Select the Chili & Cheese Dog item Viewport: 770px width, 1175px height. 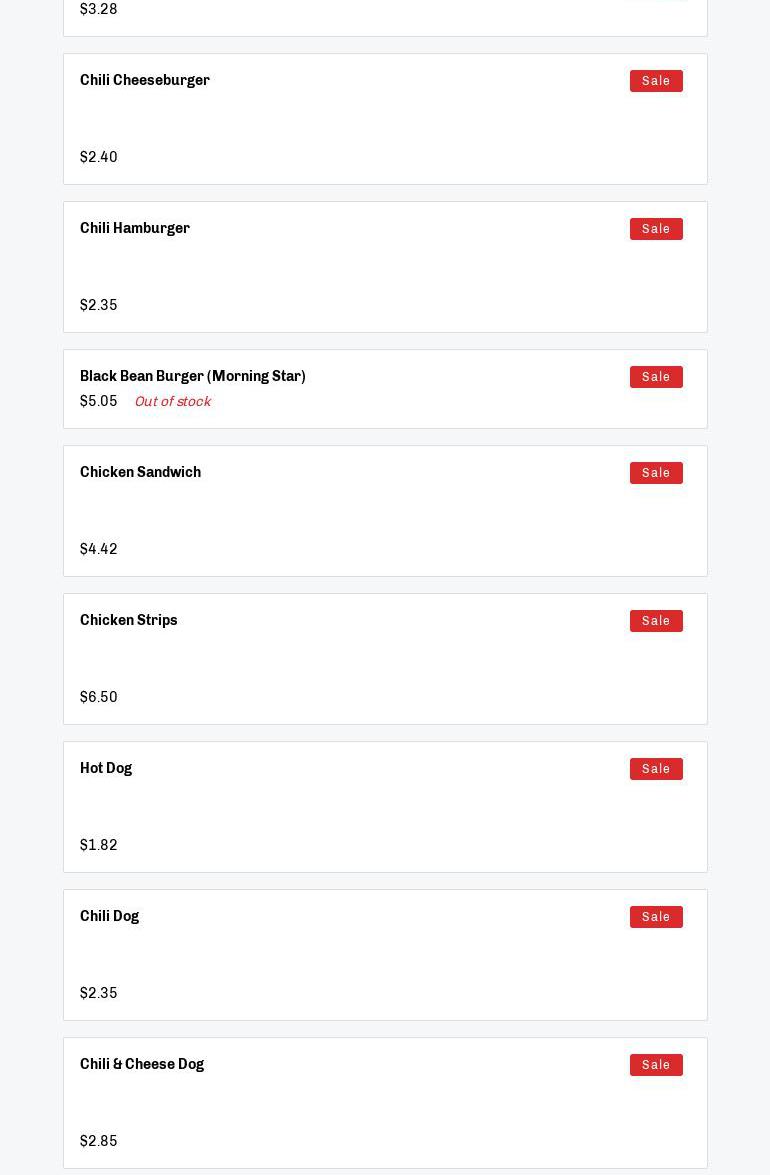pos(142,1065)
